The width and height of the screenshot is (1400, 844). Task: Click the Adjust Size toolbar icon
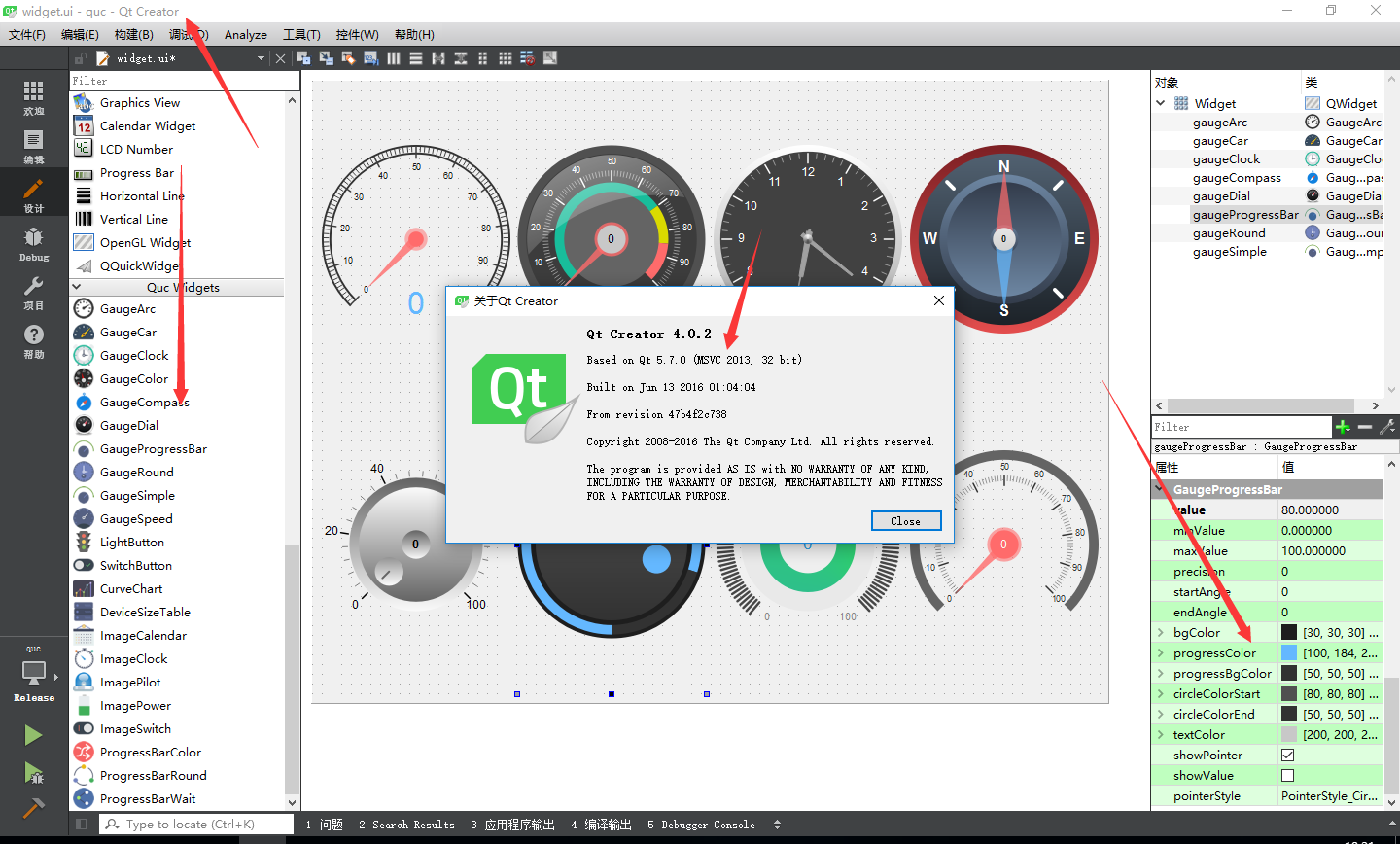click(550, 58)
